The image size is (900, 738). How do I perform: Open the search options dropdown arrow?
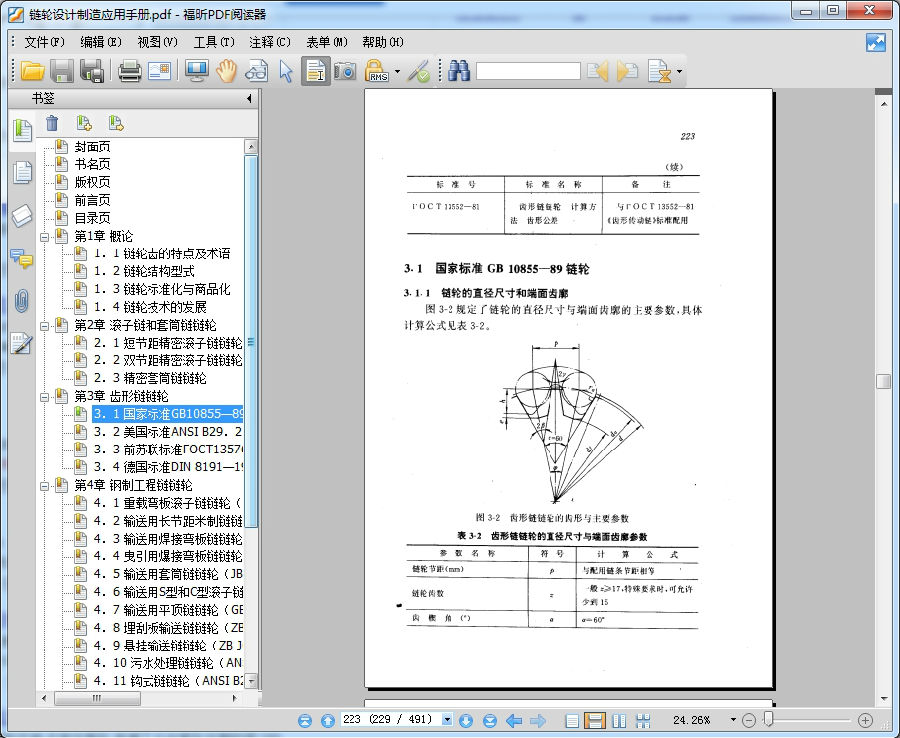point(680,72)
